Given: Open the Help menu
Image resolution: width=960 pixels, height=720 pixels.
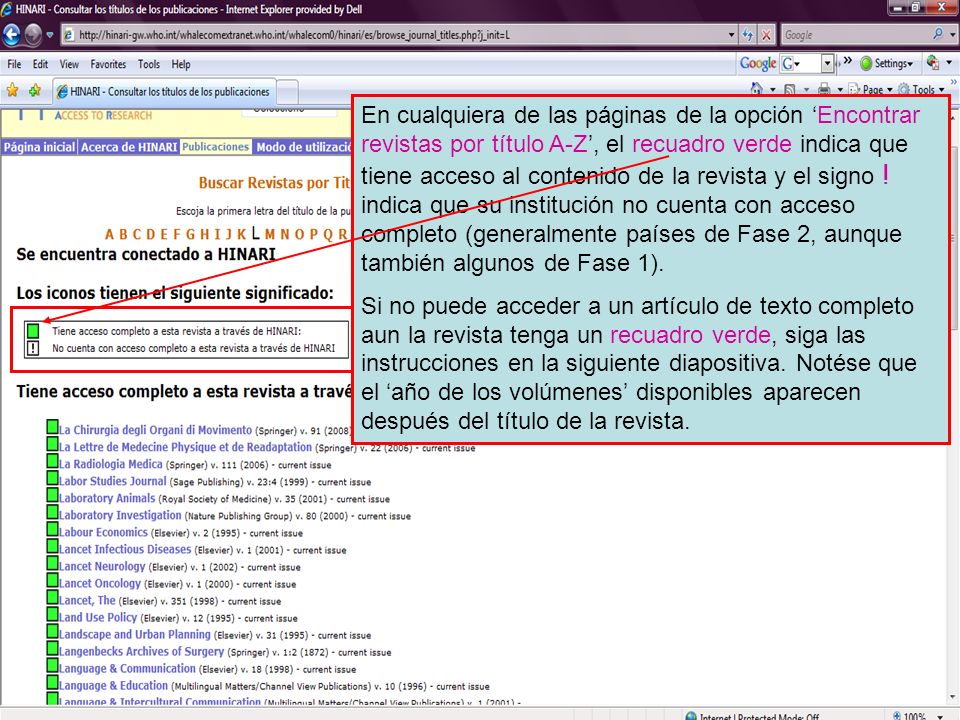Looking at the screenshot, I should (x=181, y=64).
